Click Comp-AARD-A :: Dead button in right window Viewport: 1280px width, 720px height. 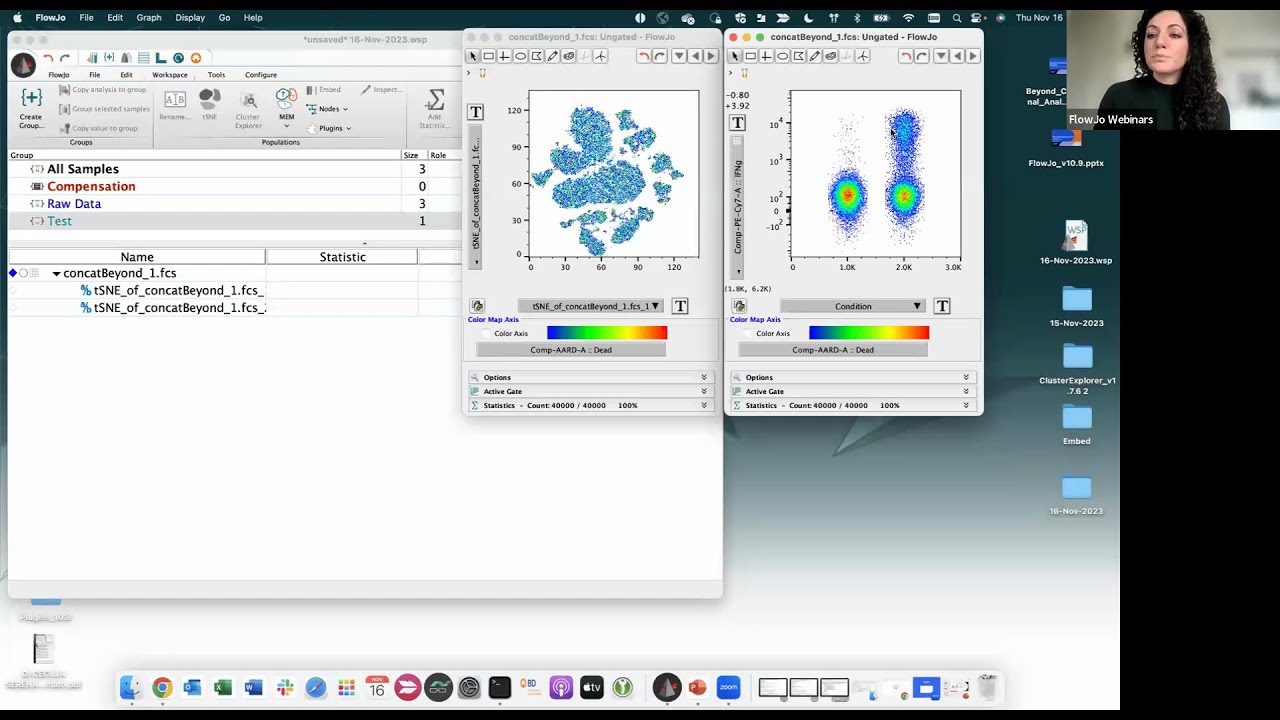tap(833, 350)
